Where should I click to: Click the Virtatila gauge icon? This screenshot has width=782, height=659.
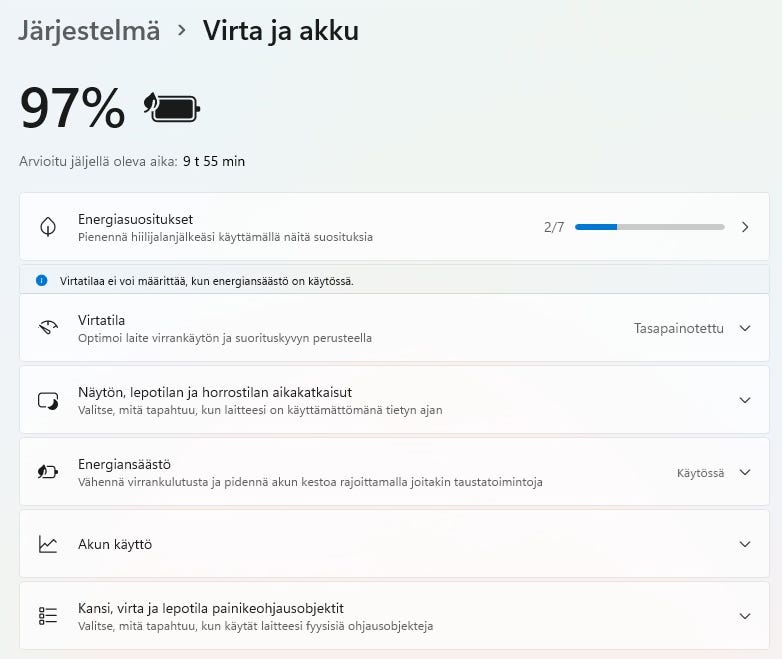coord(48,328)
